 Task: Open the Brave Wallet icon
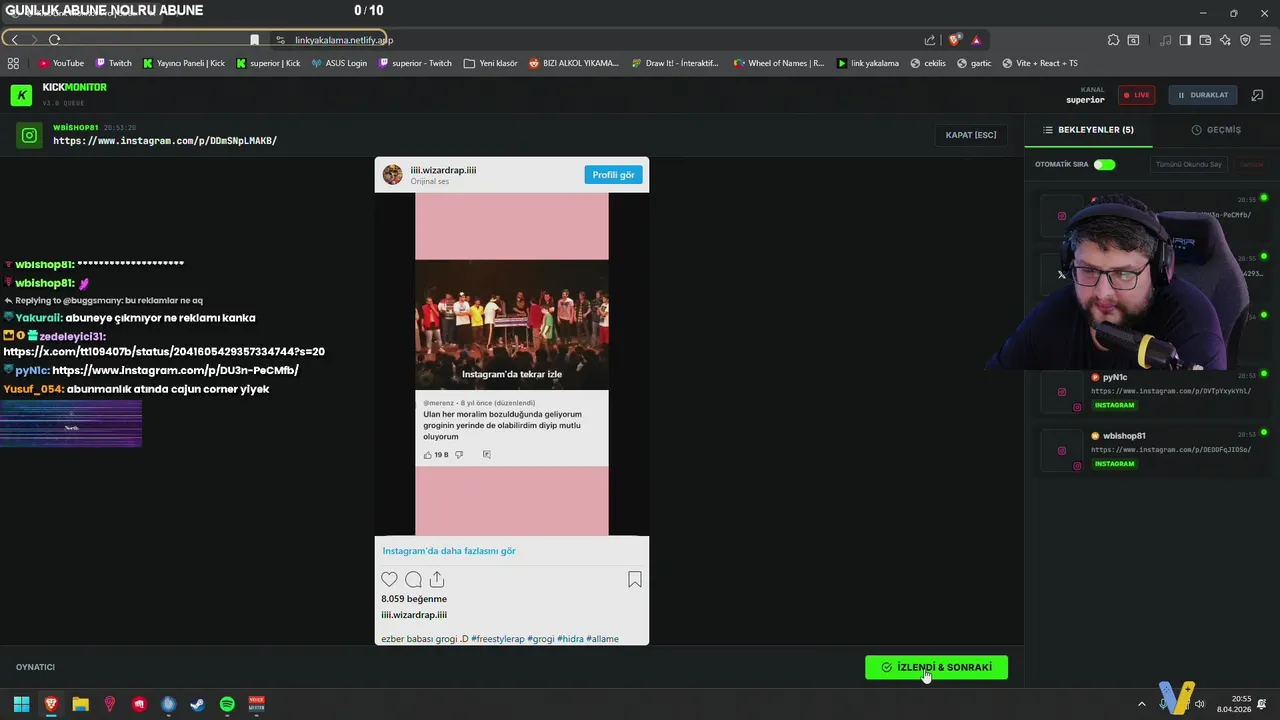click(1205, 40)
